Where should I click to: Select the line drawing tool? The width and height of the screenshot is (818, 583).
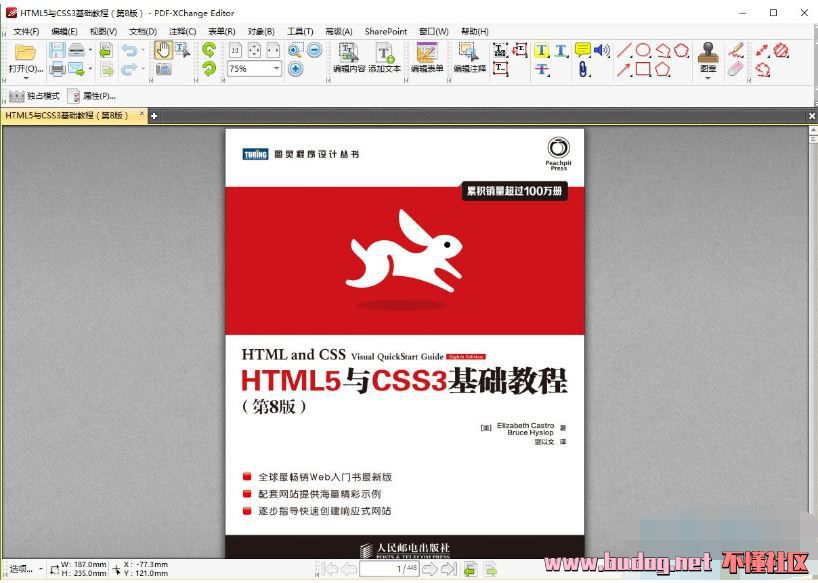(624, 50)
